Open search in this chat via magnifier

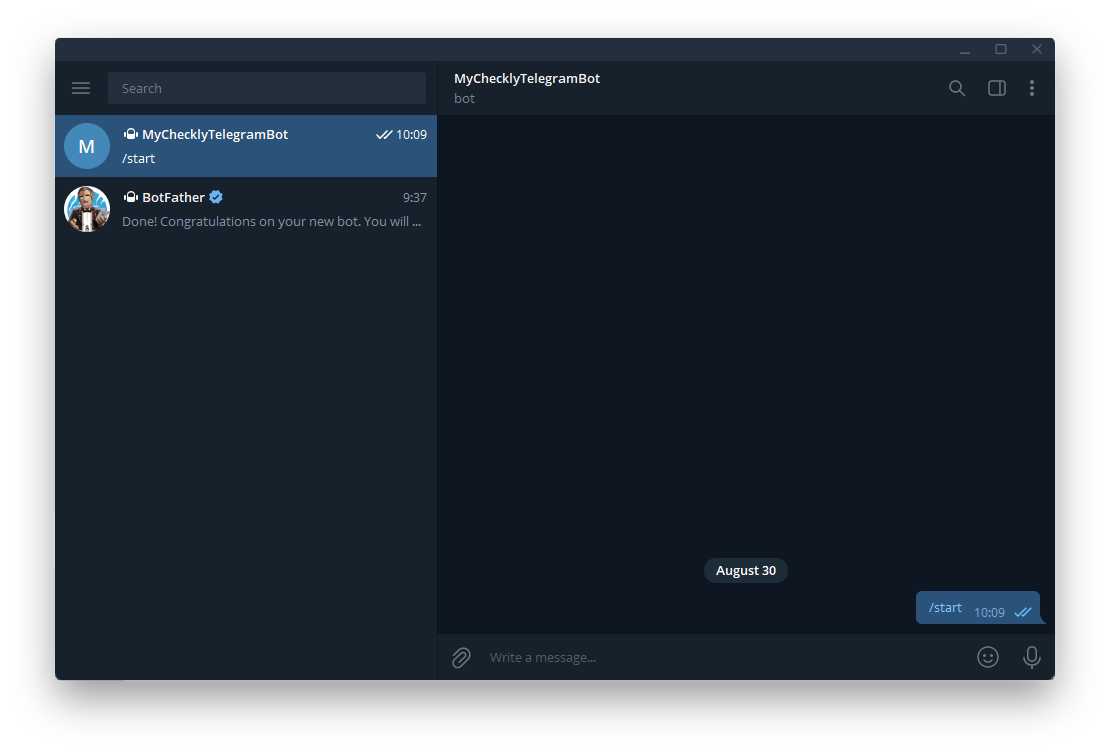click(957, 88)
